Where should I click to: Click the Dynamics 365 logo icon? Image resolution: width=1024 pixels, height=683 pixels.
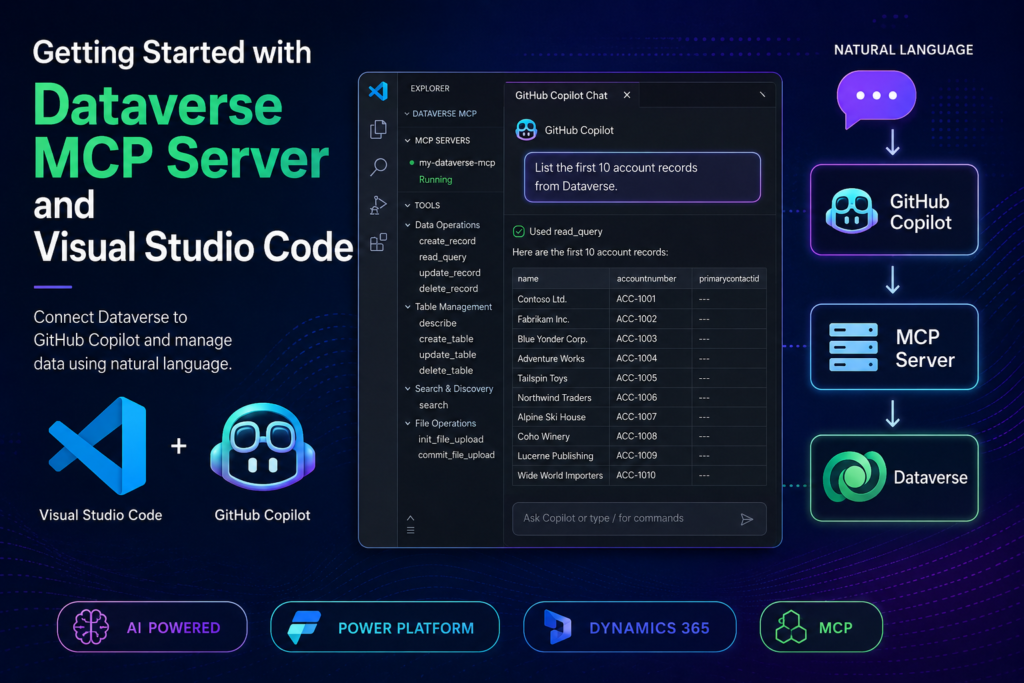click(557, 627)
